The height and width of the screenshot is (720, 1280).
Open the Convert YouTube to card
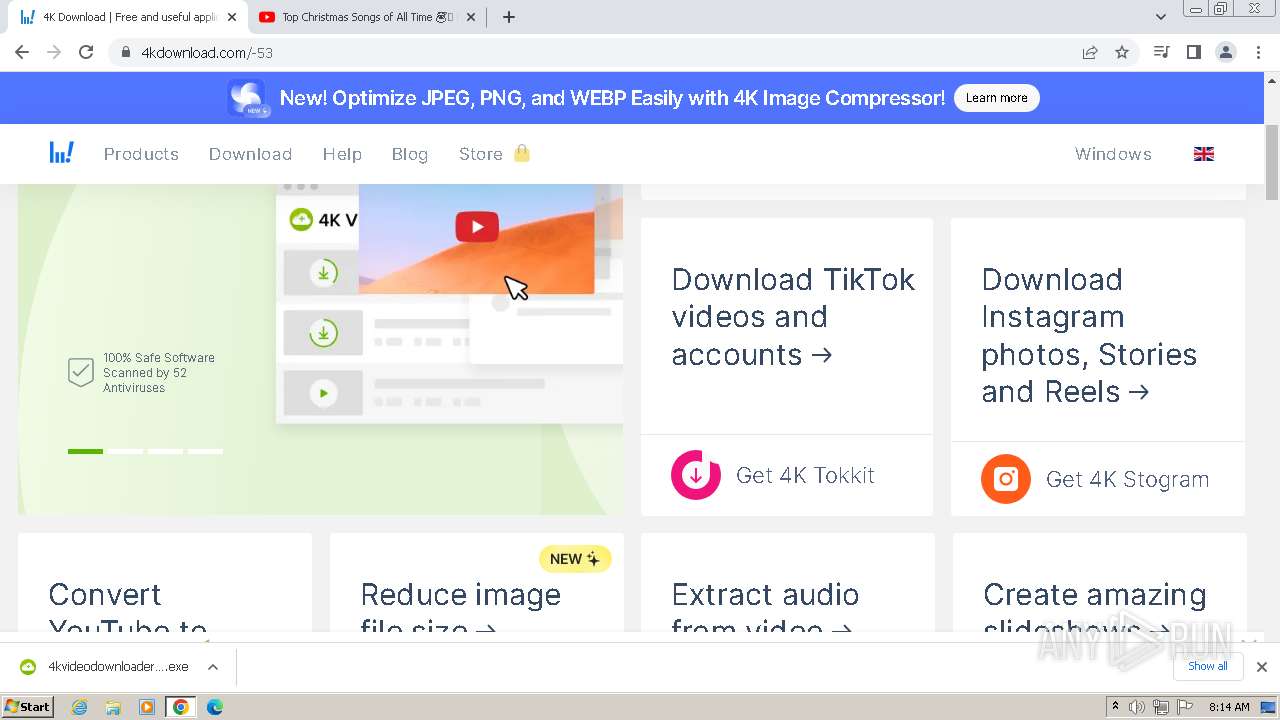165,582
